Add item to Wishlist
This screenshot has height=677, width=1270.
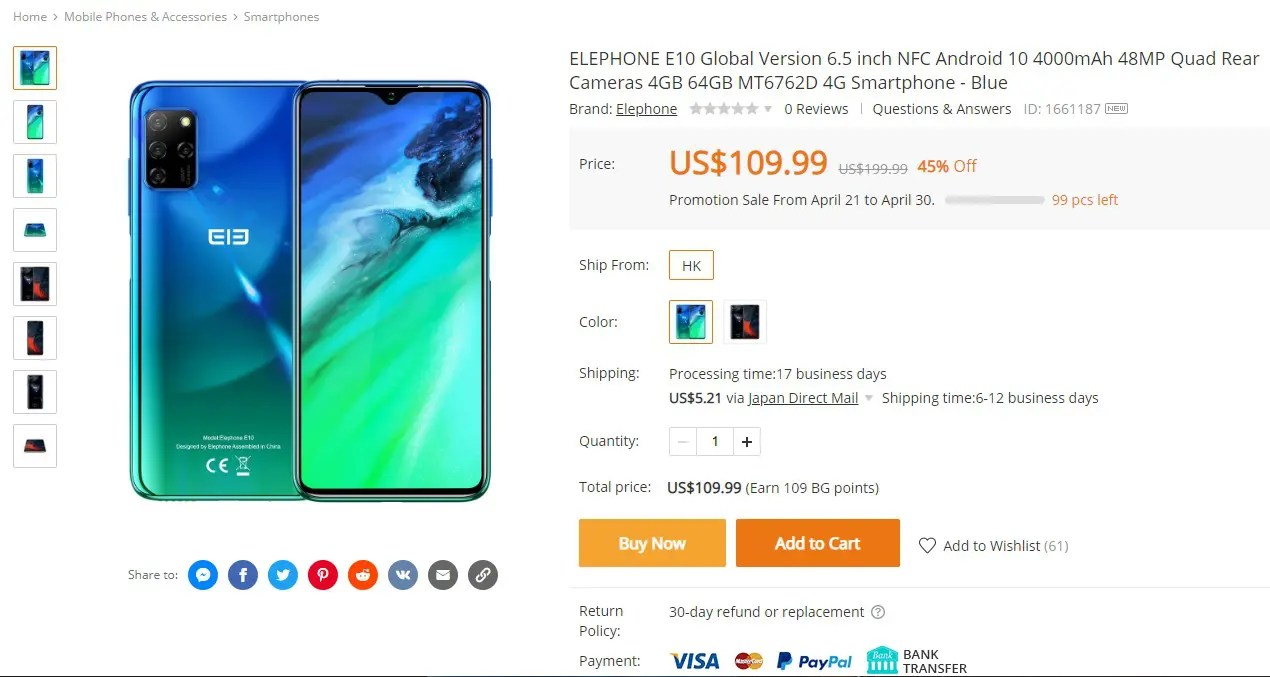tap(993, 546)
